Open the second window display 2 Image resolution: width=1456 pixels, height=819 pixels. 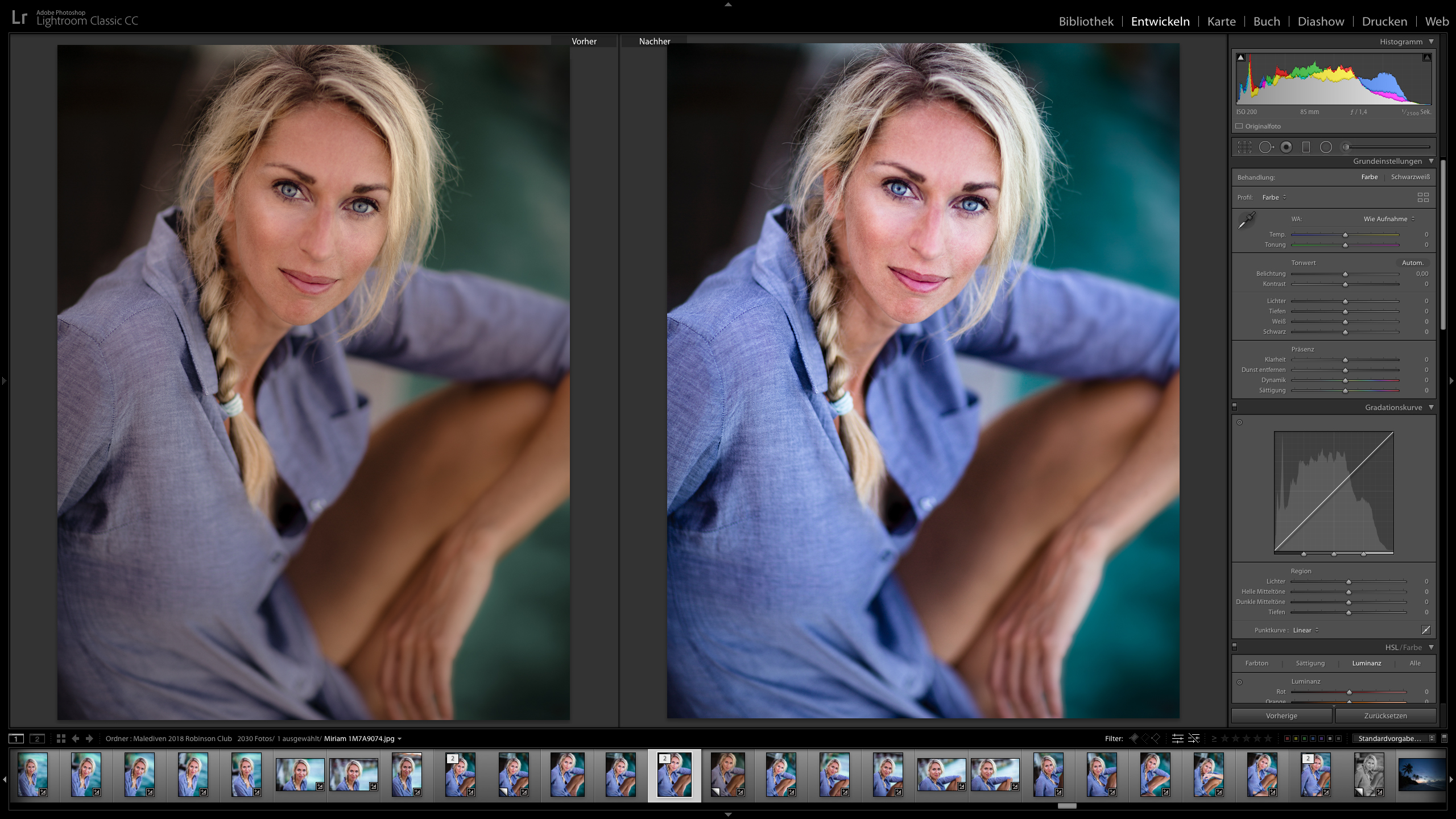coord(37,739)
